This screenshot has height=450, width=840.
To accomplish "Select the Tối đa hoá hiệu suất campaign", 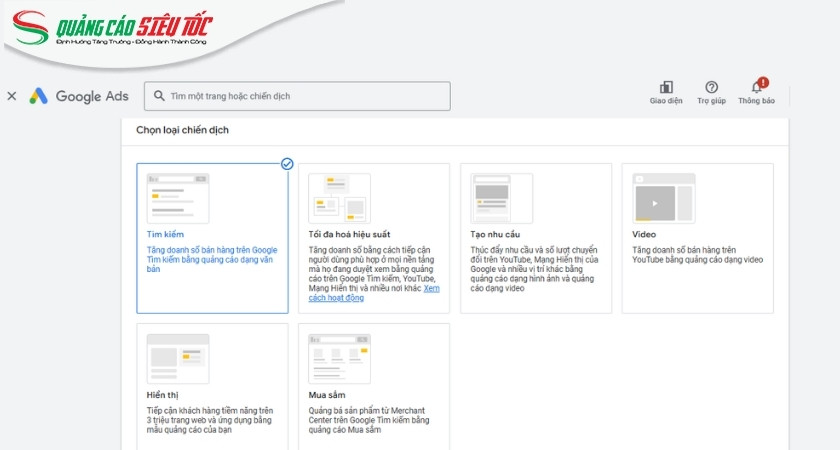I will pyautogui.click(x=349, y=234).
